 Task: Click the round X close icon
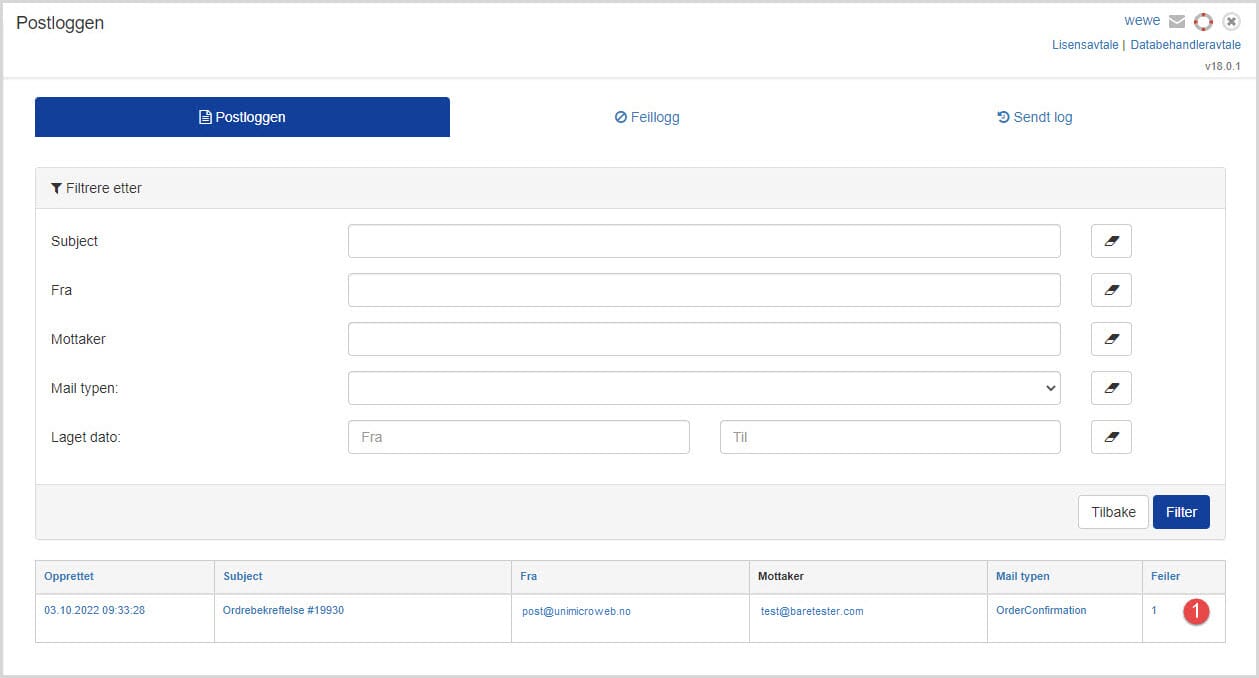(x=1231, y=21)
